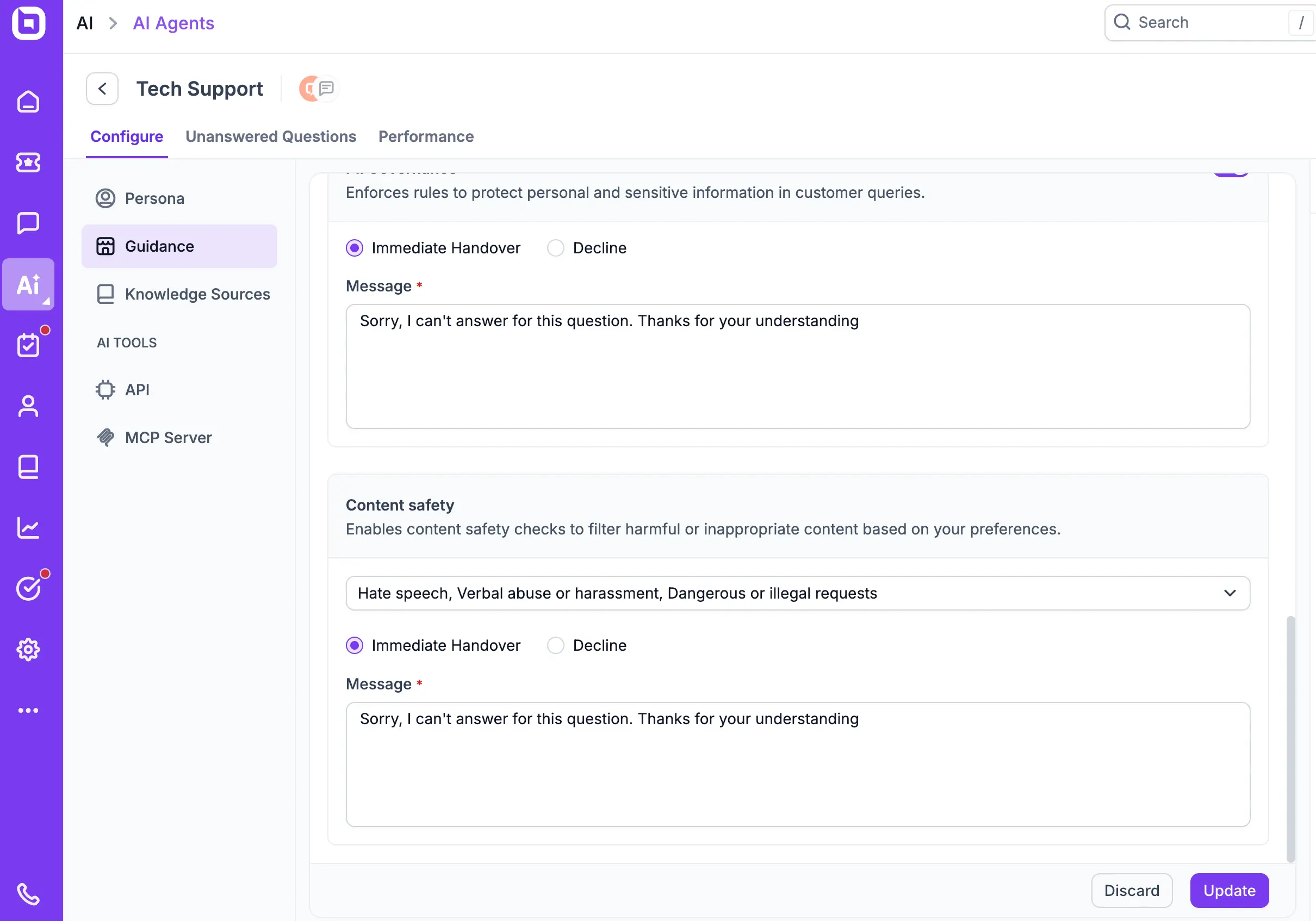The width and height of the screenshot is (1316, 921).
Task: Click the contacts person icon in sidebar
Action: tap(28, 406)
